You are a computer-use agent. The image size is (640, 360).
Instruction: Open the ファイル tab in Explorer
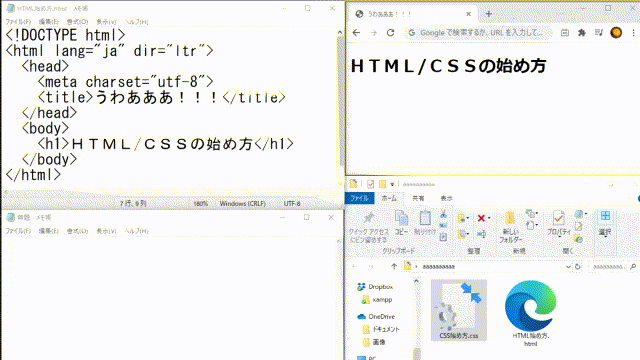pyautogui.click(x=360, y=198)
